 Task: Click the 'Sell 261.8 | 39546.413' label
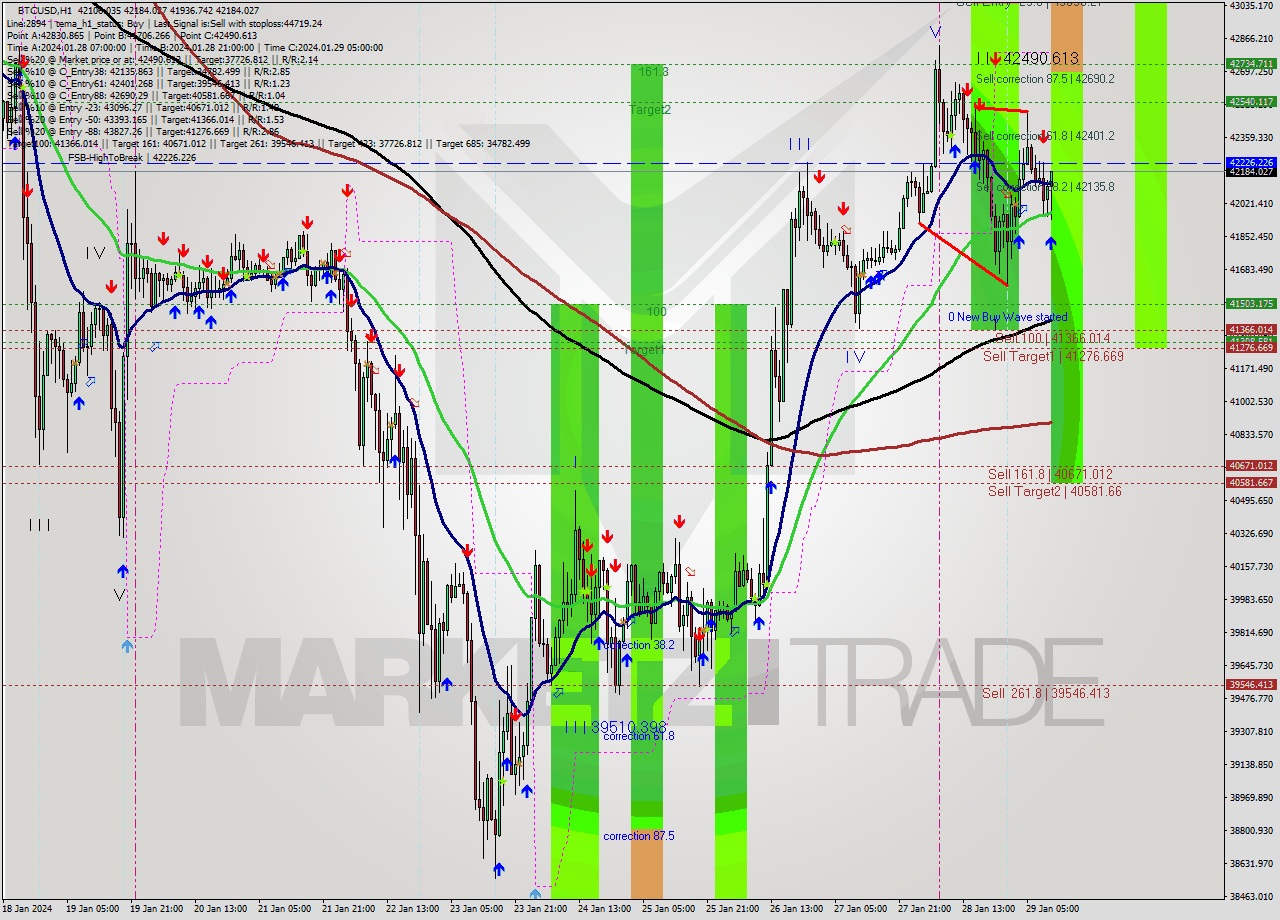click(x=1045, y=693)
